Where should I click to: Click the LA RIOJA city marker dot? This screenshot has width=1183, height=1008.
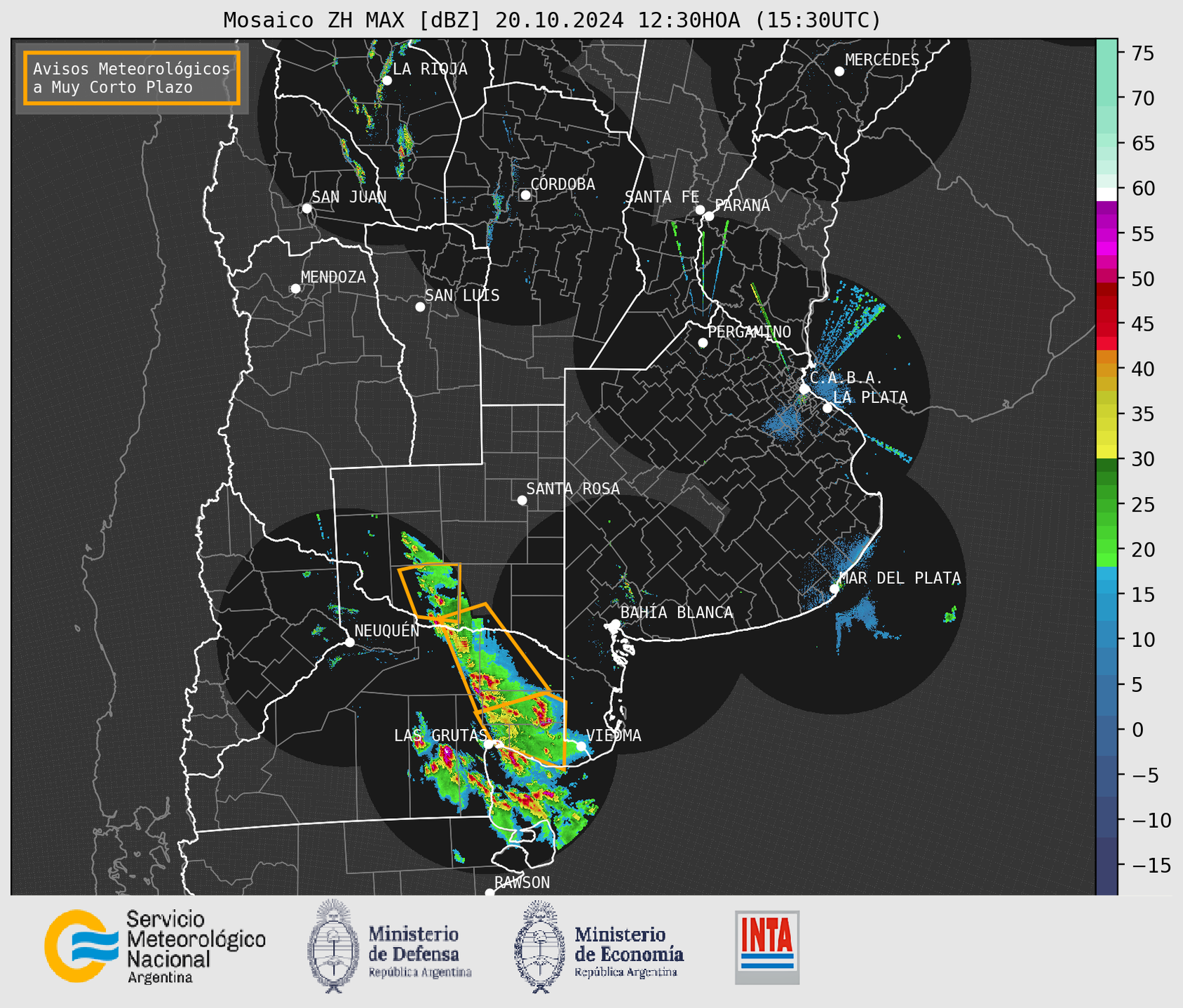(387, 81)
